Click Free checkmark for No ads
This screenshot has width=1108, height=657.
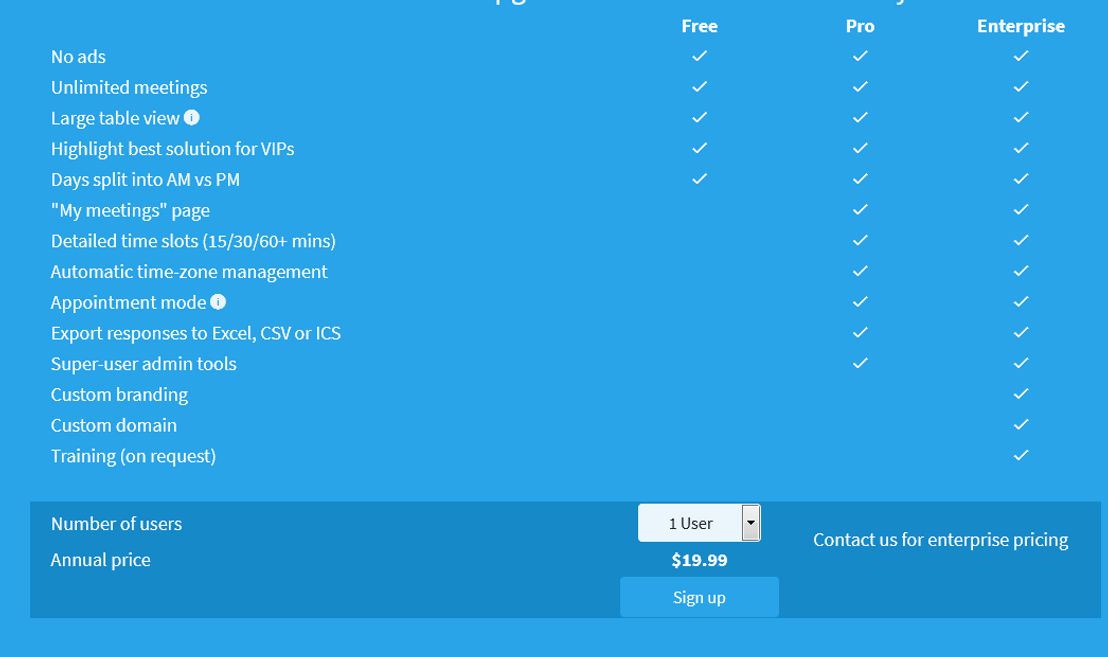pos(700,56)
